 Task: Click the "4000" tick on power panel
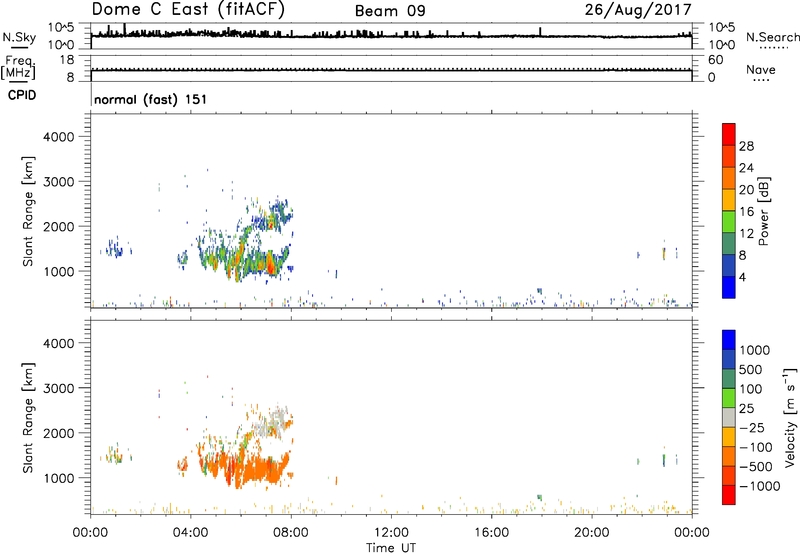[58, 137]
